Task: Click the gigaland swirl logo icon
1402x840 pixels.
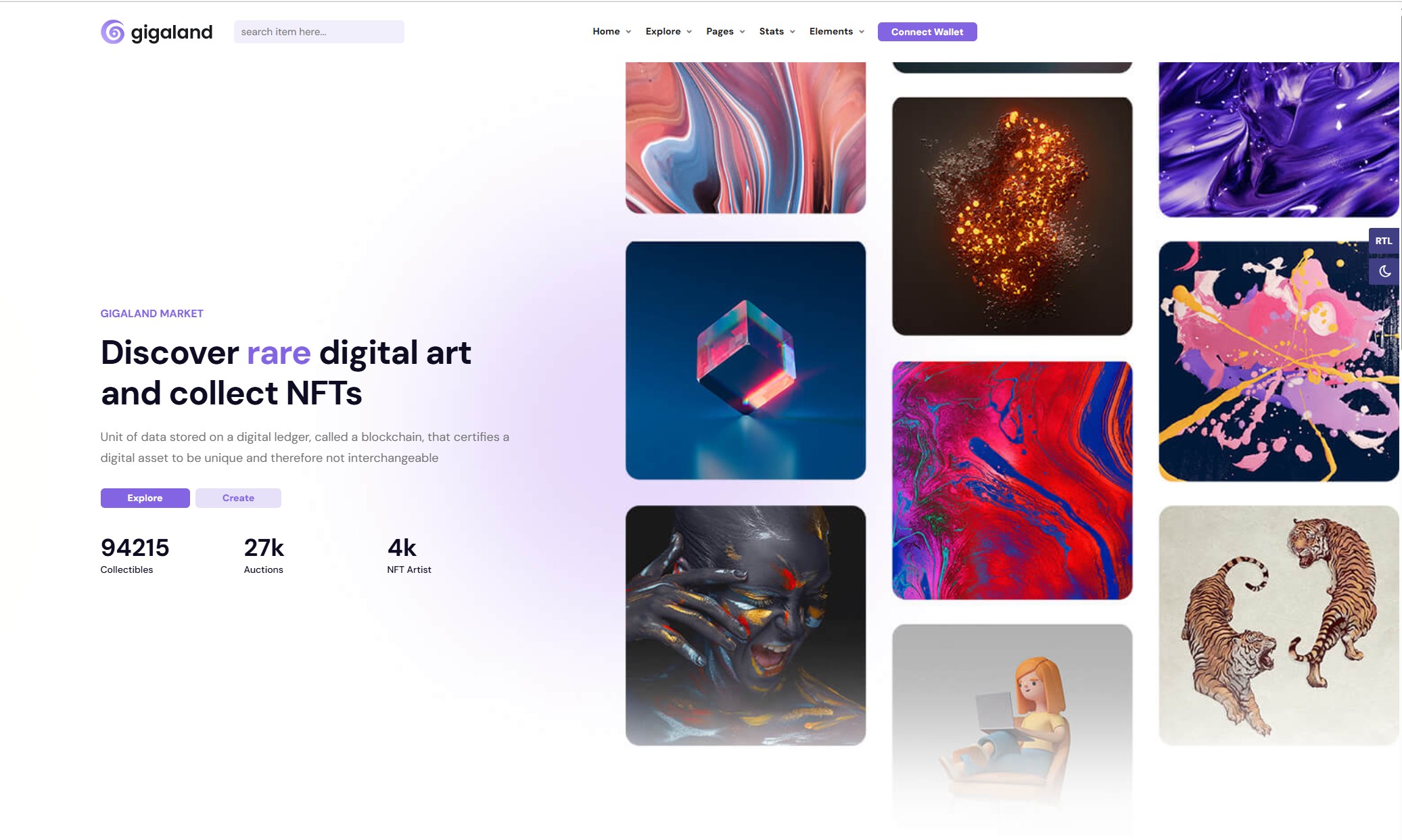Action: point(112,32)
